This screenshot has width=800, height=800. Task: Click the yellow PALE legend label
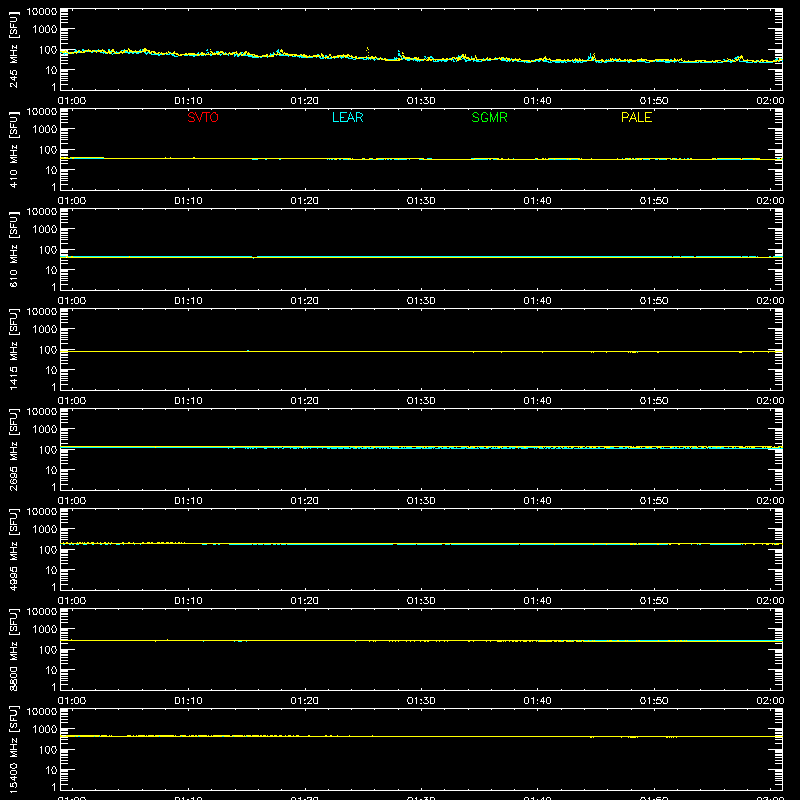point(636,117)
